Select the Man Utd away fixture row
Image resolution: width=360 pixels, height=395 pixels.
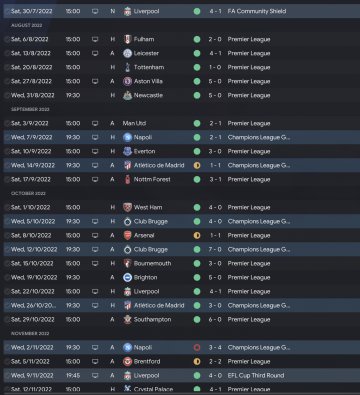(182, 123)
